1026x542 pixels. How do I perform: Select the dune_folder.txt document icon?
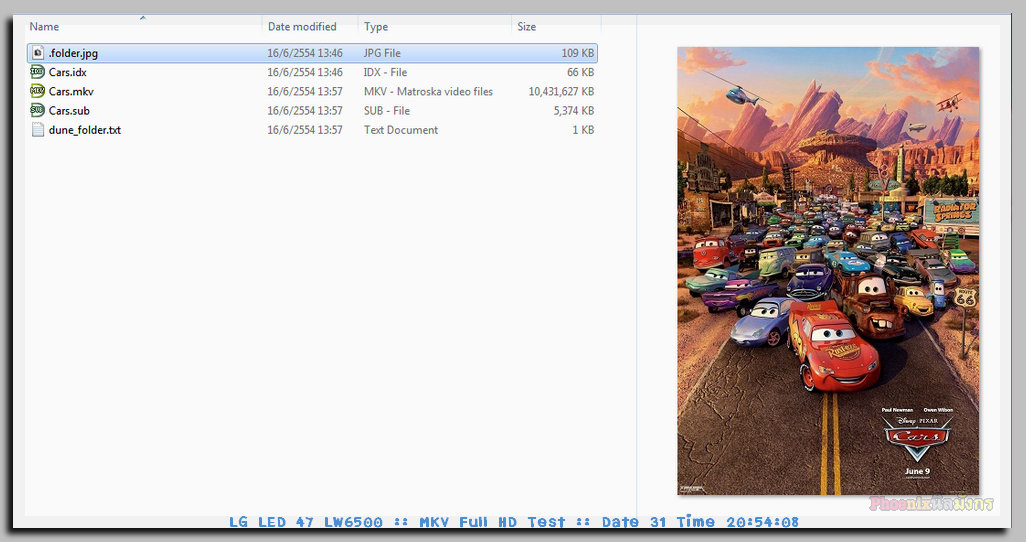point(38,130)
